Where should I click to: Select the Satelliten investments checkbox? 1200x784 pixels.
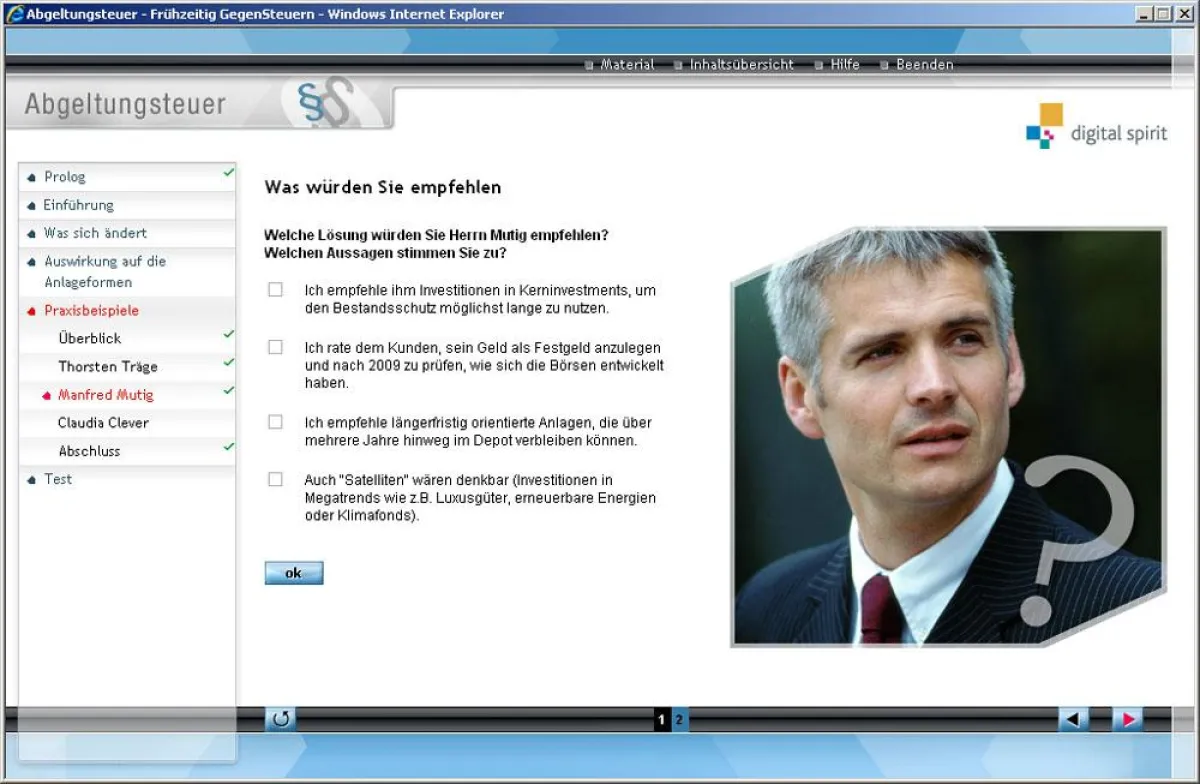click(x=275, y=479)
